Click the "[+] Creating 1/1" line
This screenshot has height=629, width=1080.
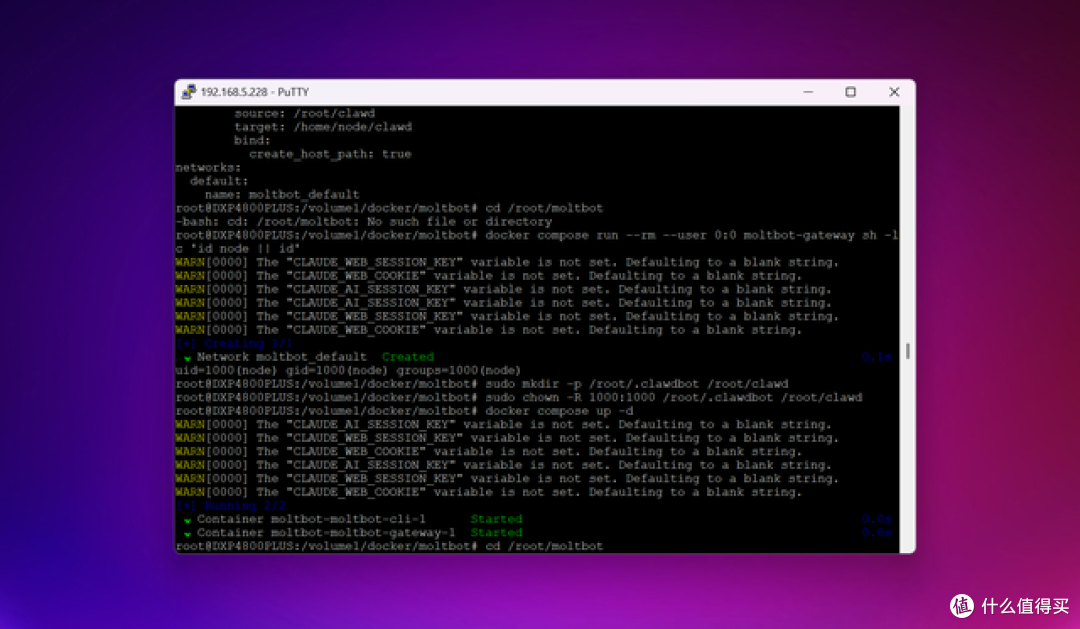(x=234, y=343)
